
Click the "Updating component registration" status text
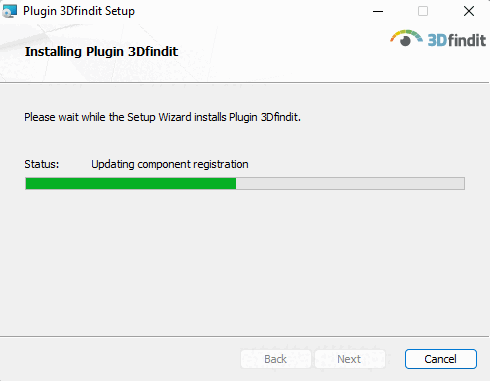click(x=170, y=164)
